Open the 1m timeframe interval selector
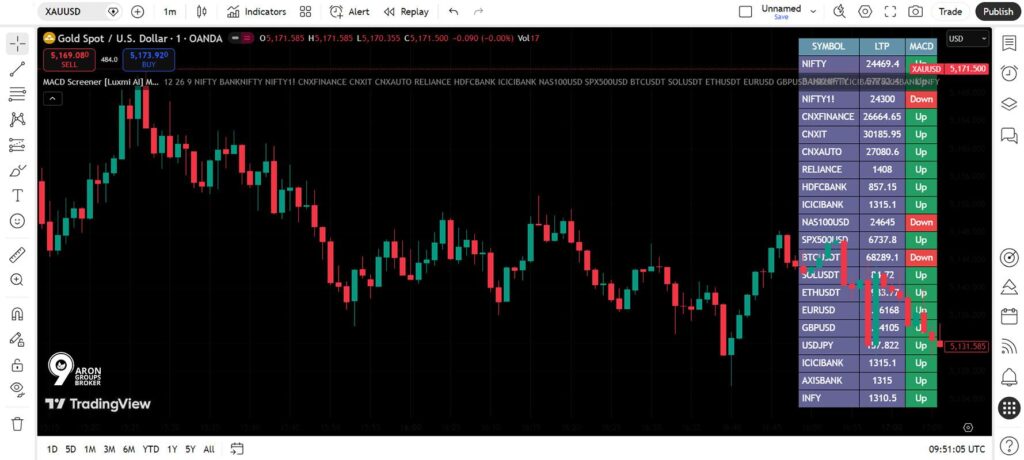 click(170, 11)
